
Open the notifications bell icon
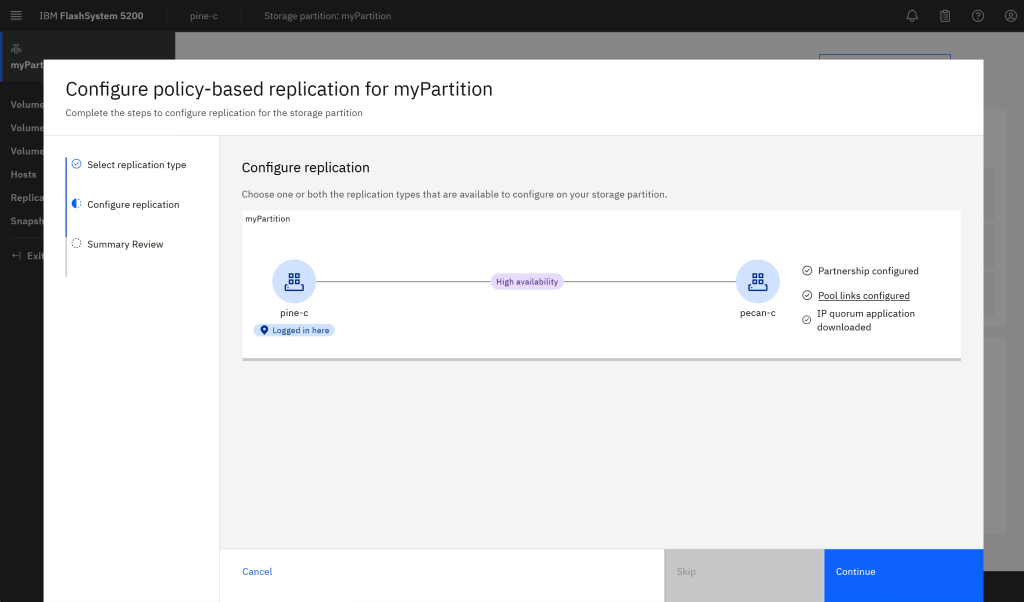[x=912, y=16]
